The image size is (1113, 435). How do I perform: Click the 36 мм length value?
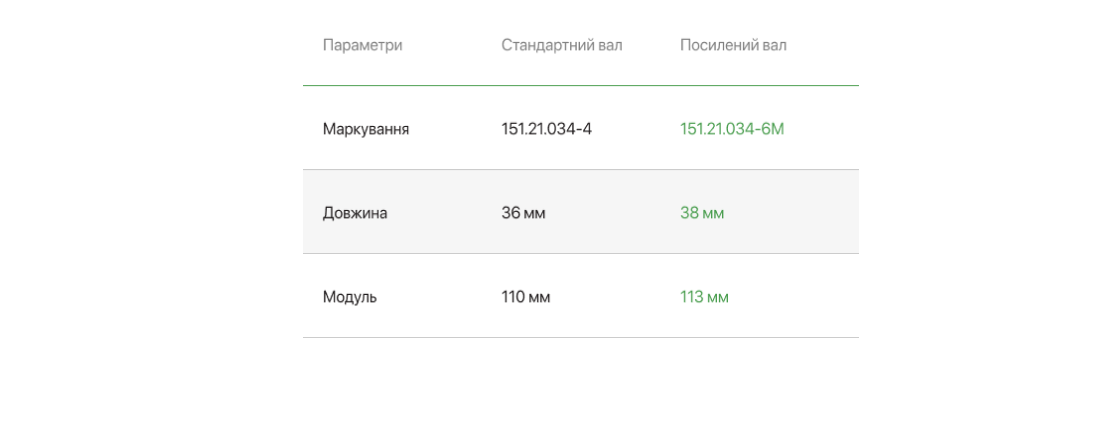click(523, 213)
